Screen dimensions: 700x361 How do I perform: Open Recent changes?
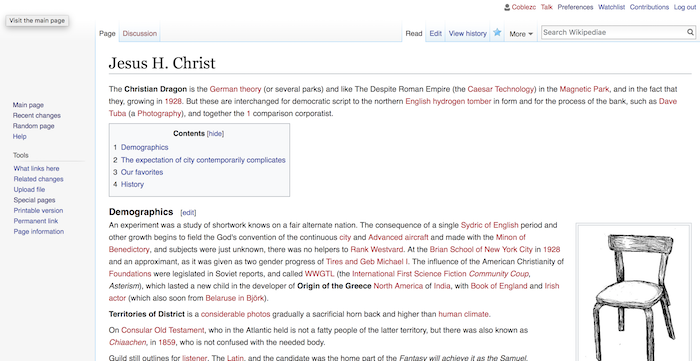coord(37,116)
